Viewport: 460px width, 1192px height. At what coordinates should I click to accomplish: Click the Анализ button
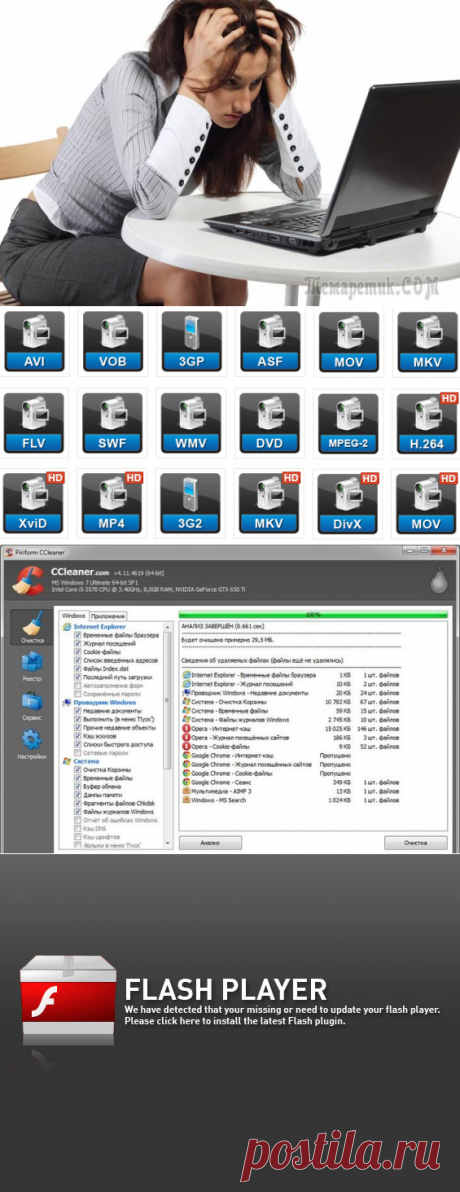[x=210, y=842]
